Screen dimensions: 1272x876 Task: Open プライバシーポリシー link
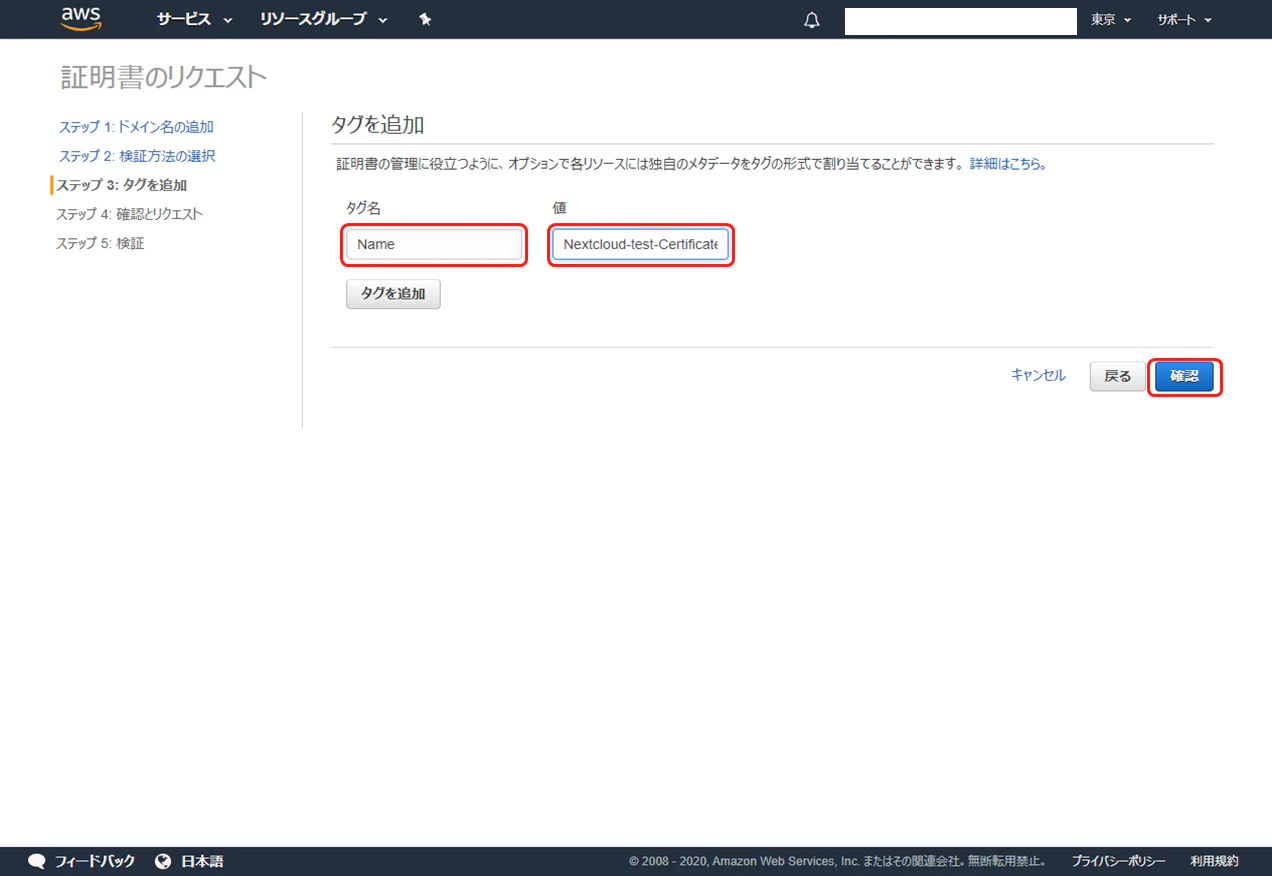(1118, 861)
